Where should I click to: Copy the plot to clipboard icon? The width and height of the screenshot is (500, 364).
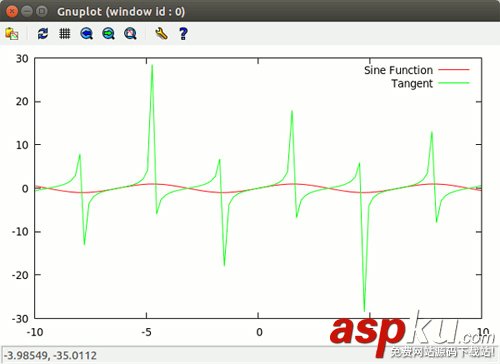click(12, 34)
